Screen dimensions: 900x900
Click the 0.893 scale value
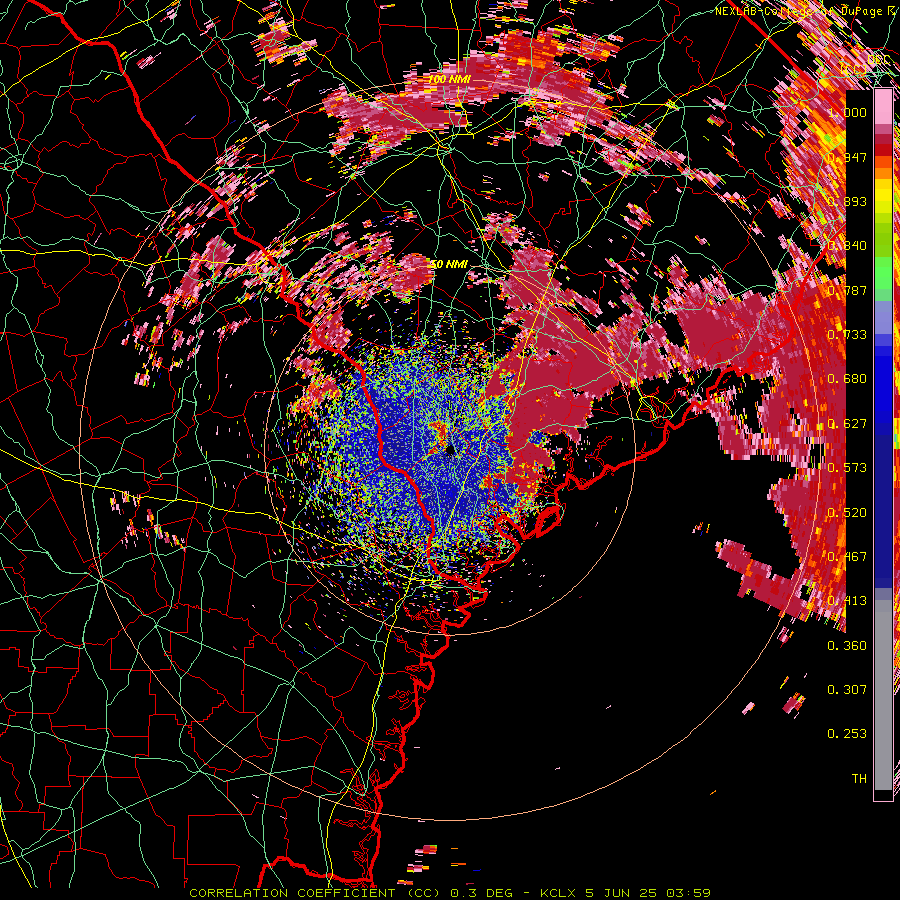click(x=847, y=201)
